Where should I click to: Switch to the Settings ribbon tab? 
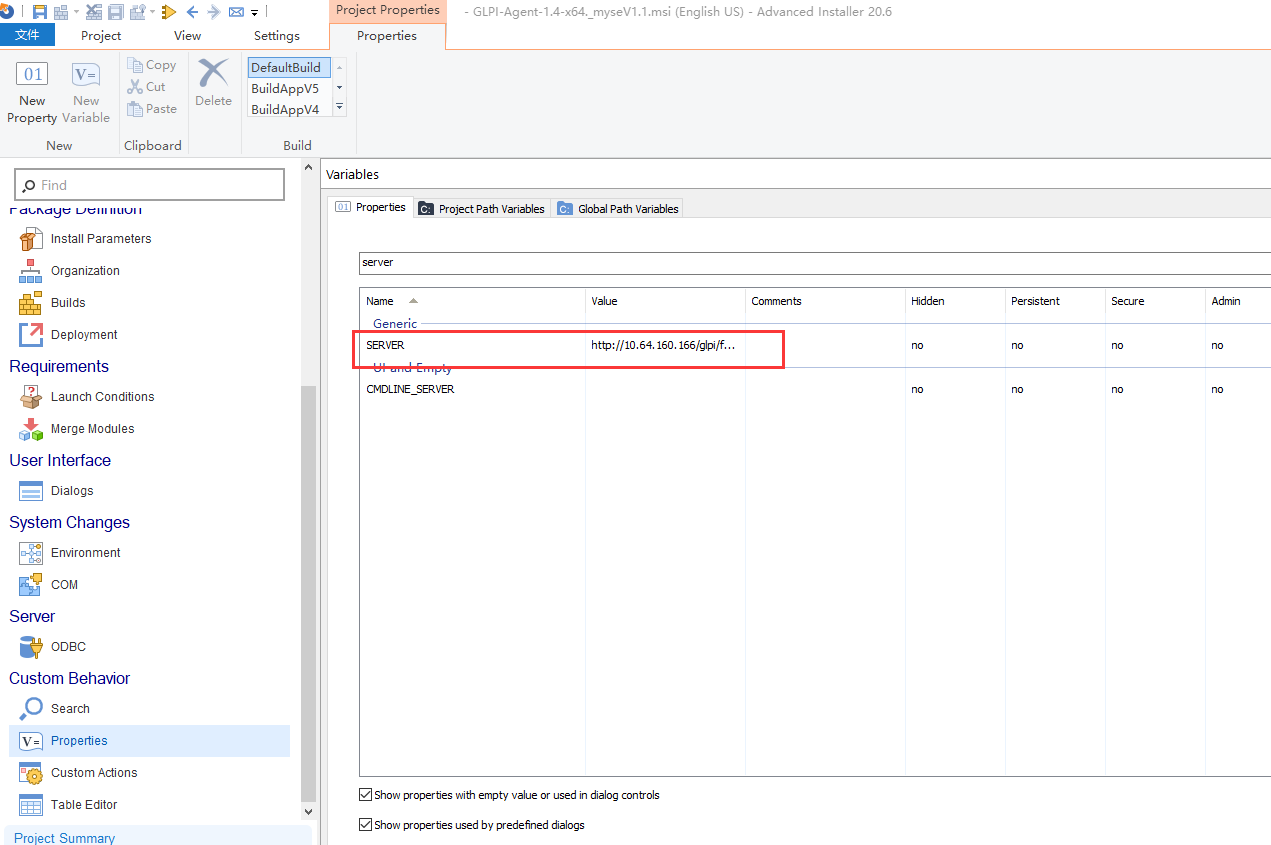pyautogui.click(x=277, y=35)
